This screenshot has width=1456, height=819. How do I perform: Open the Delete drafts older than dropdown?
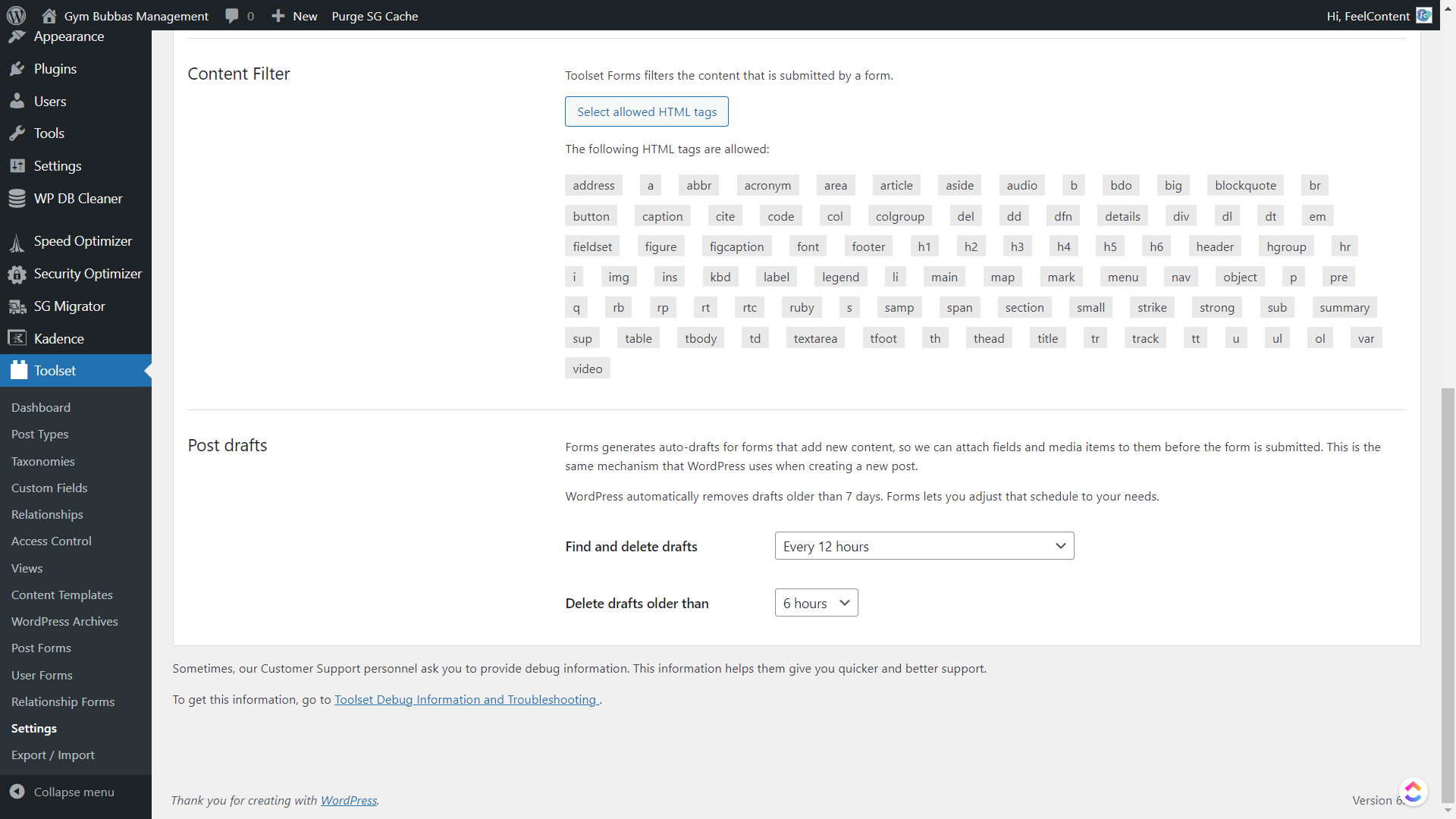pos(816,603)
